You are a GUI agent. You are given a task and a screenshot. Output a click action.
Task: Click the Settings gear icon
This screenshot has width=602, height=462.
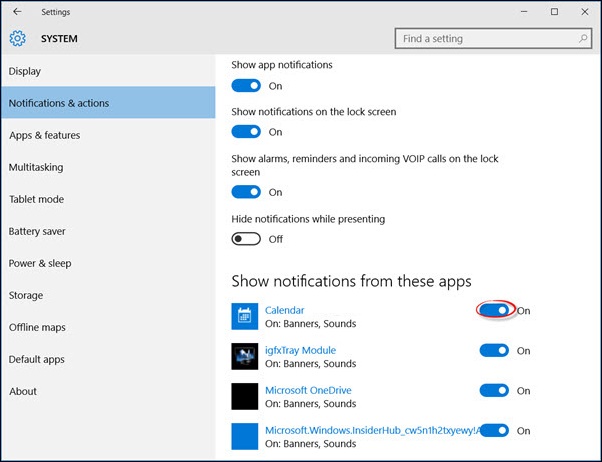(18, 38)
